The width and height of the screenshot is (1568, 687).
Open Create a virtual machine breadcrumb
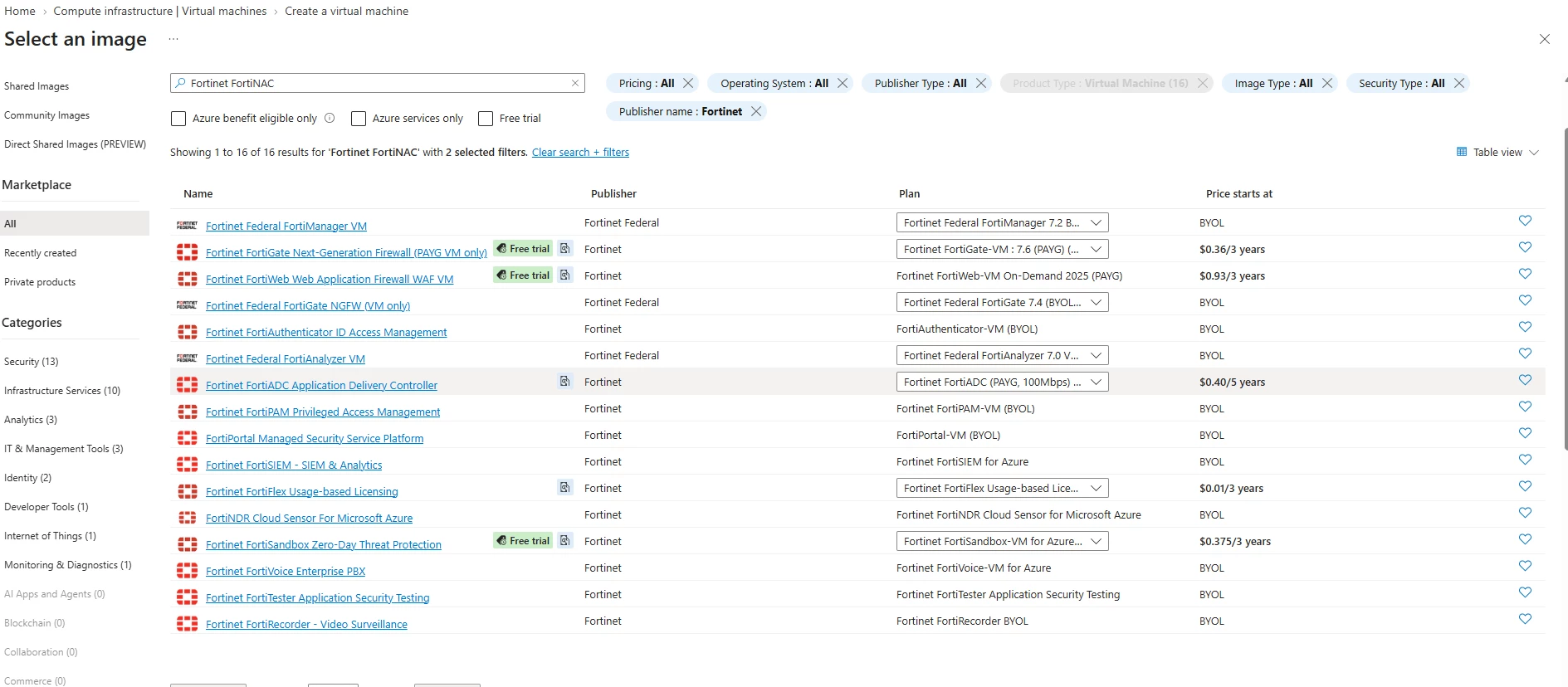[x=346, y=11]
